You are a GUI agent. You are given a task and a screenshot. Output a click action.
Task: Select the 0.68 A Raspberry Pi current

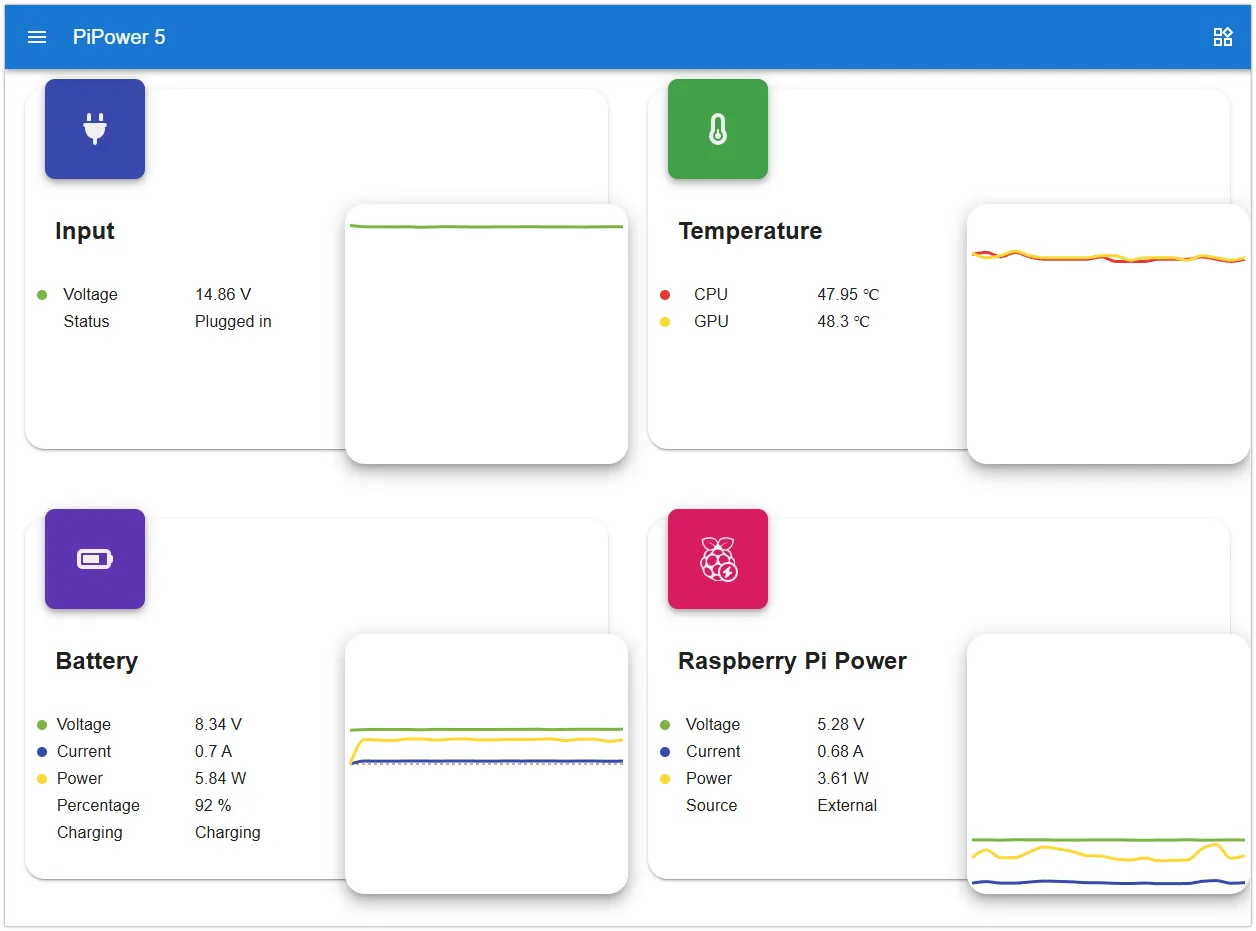(840, 752)
